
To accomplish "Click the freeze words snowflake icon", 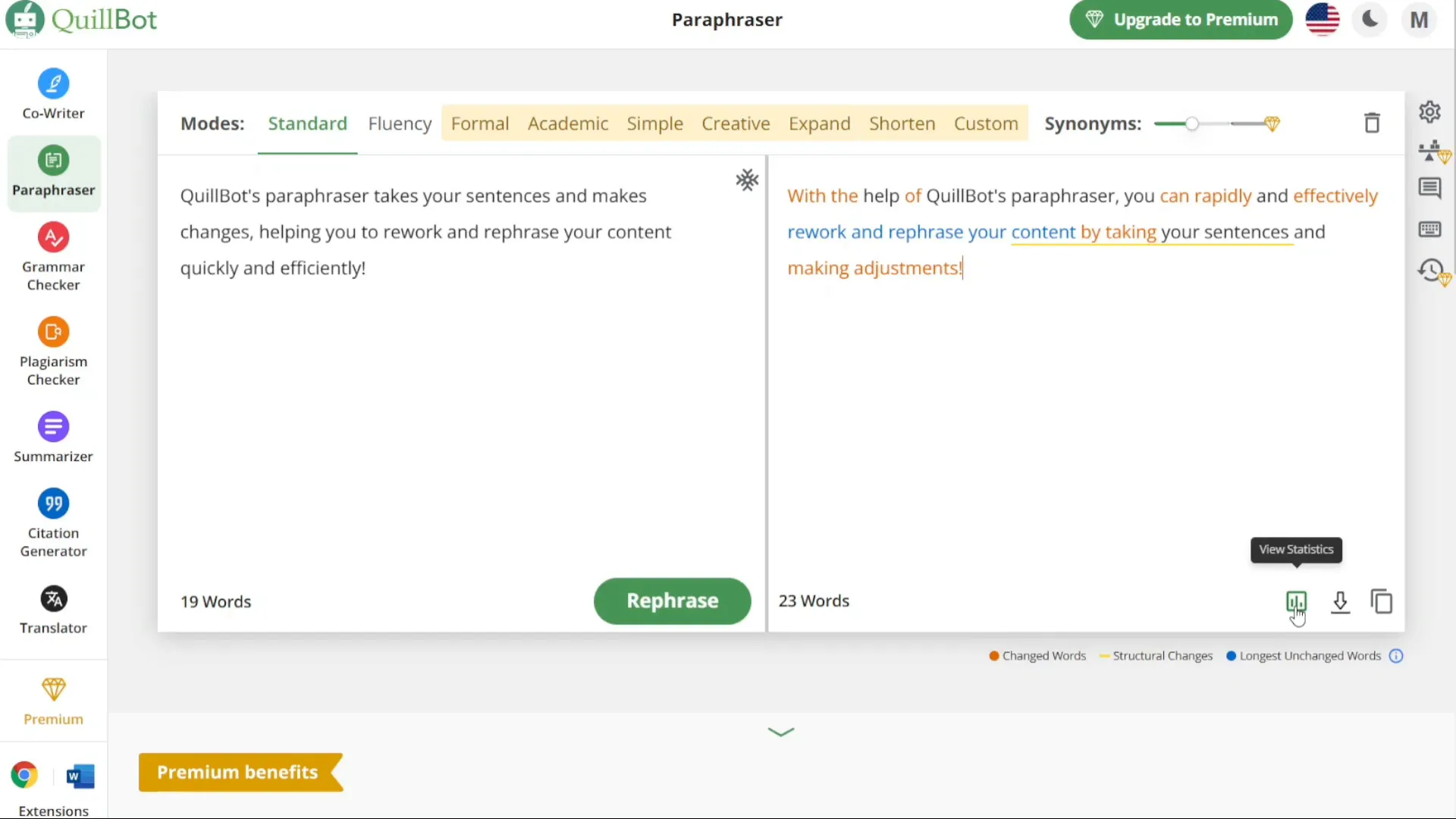I will [747, 180].
